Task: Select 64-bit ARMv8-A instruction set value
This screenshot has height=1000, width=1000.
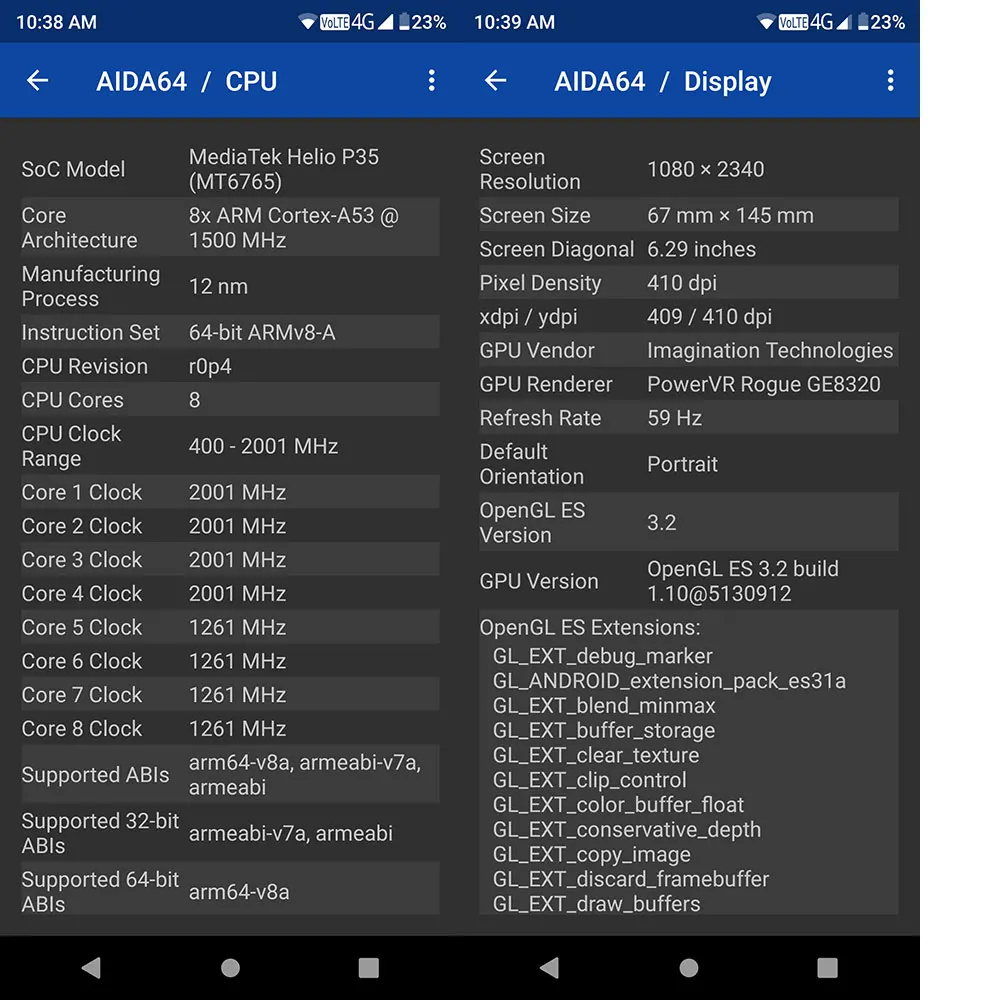Action: (262, 332)
